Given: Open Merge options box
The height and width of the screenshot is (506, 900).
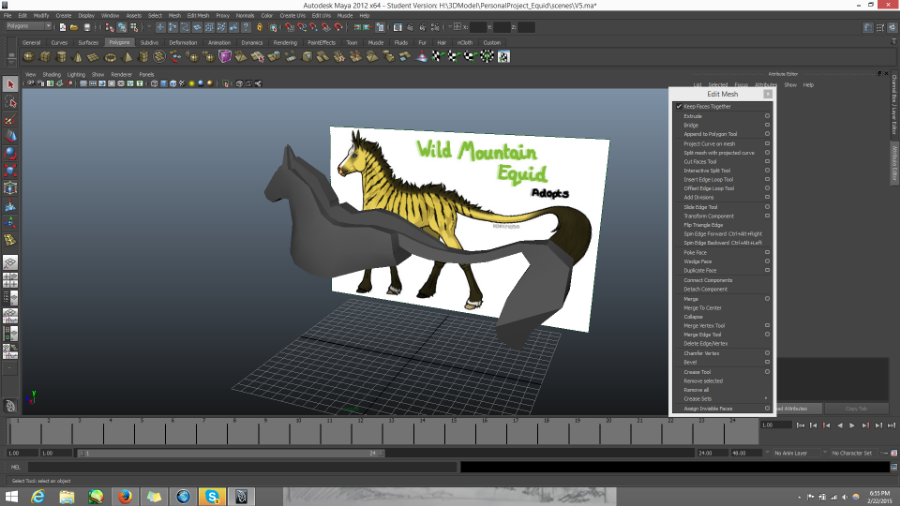Looking at the screenshot, I should coord(767,299).
